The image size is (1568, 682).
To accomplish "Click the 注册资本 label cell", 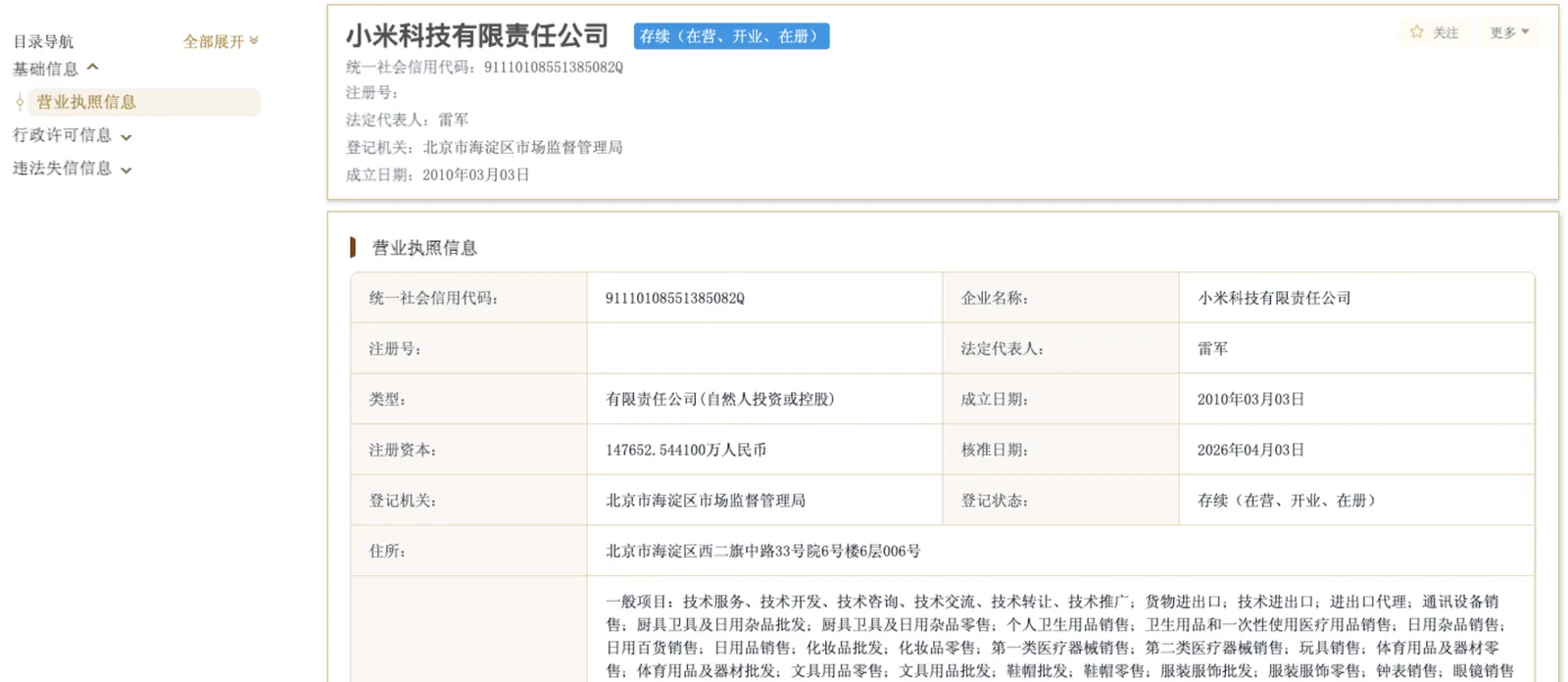I will (468, 450).
